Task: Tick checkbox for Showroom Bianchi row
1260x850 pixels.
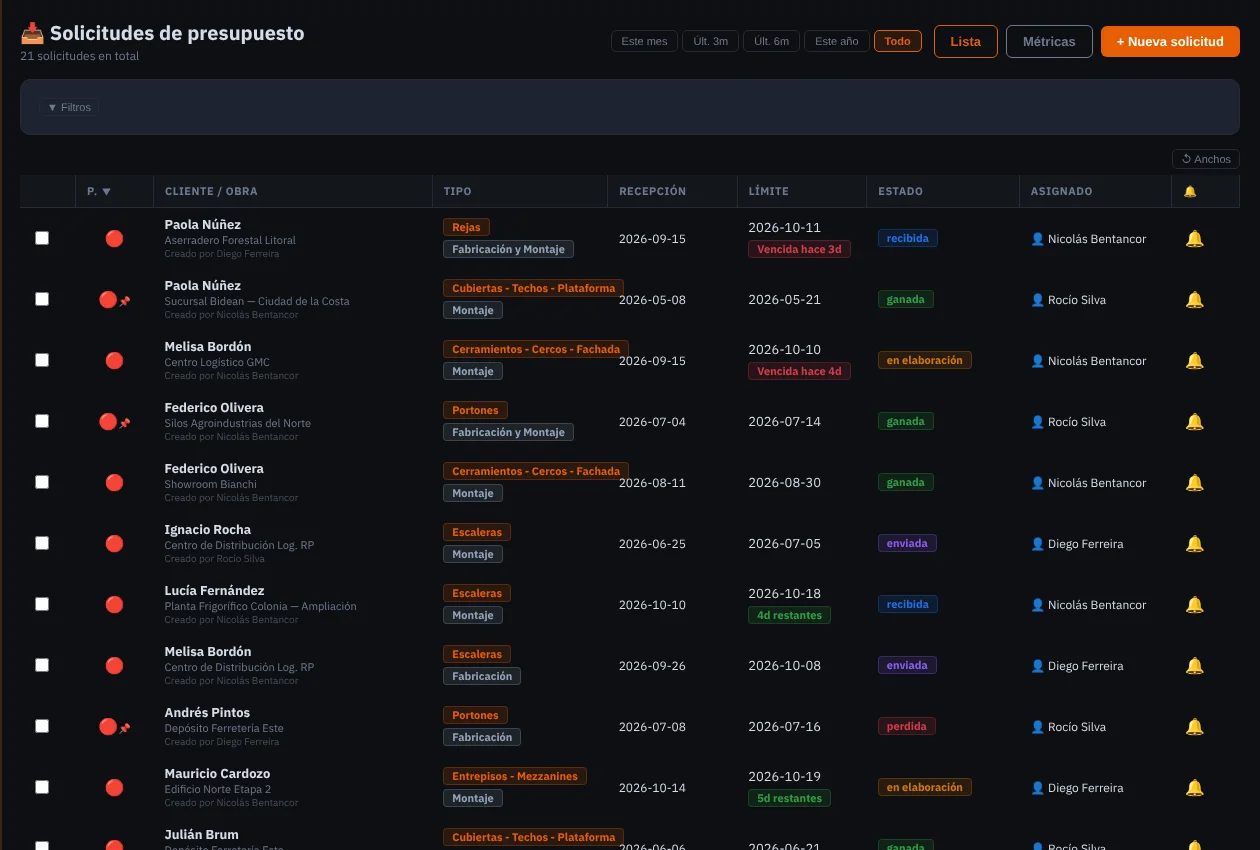Action: point(42,482)
